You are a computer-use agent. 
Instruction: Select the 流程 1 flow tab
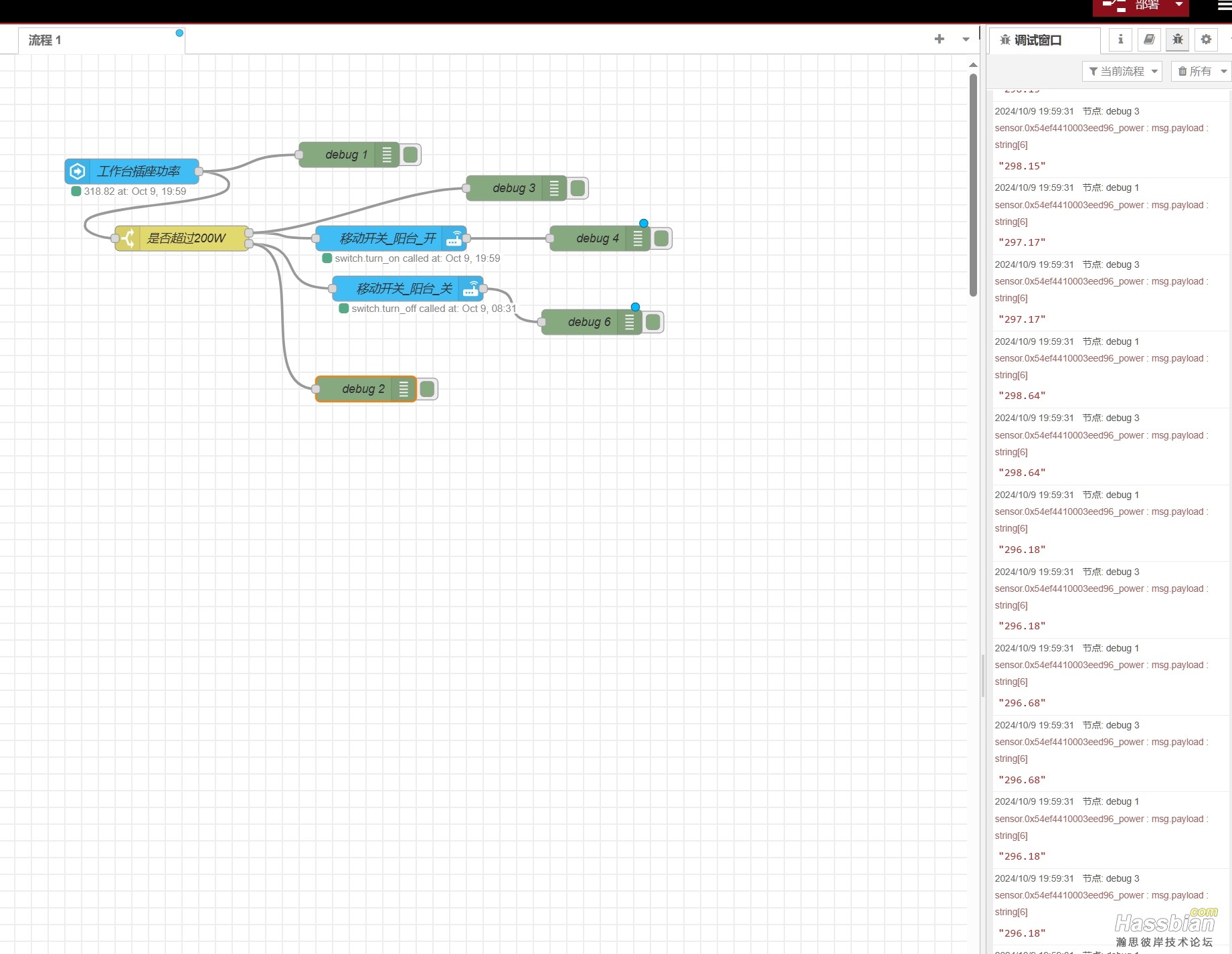click(101, 40)
